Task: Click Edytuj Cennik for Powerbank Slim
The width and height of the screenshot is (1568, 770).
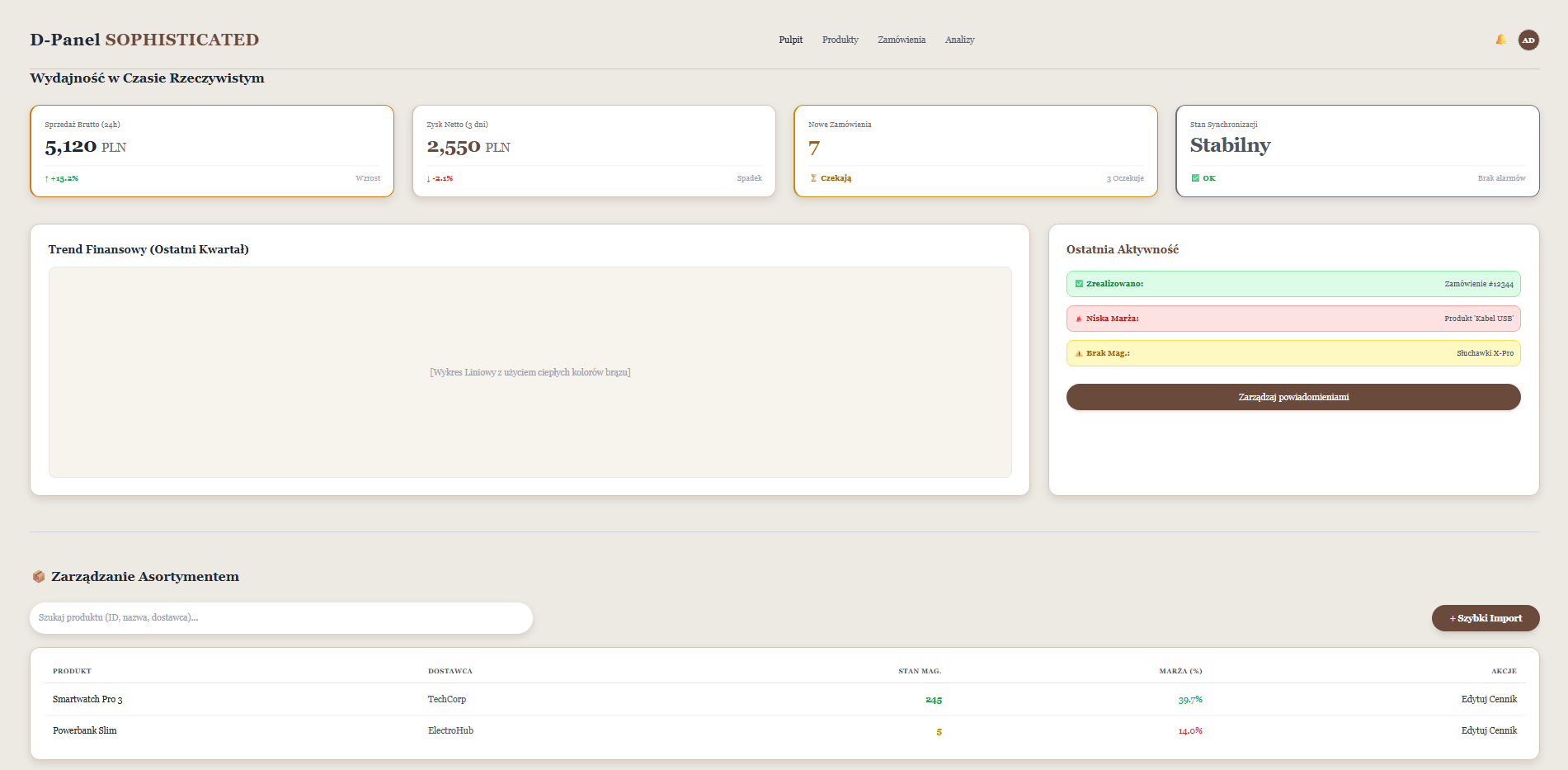Action: [1489, 730]
